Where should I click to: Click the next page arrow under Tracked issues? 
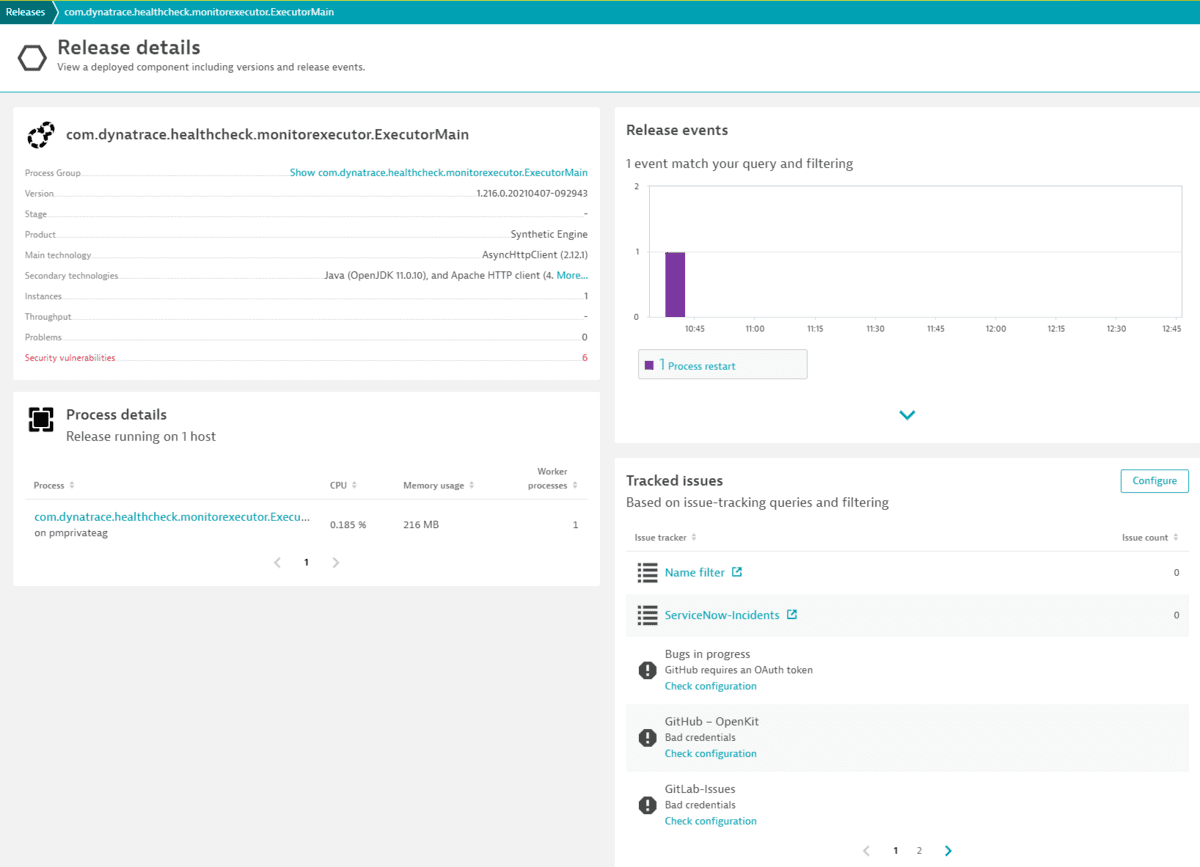947,850
